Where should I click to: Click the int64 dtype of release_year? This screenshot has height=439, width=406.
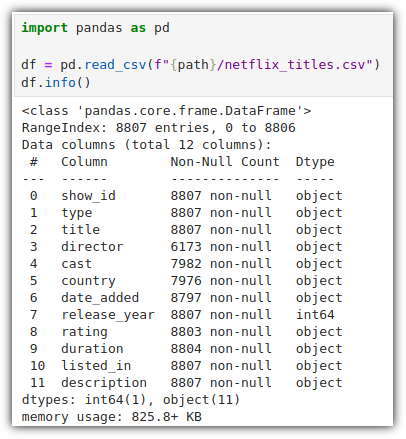315,315
